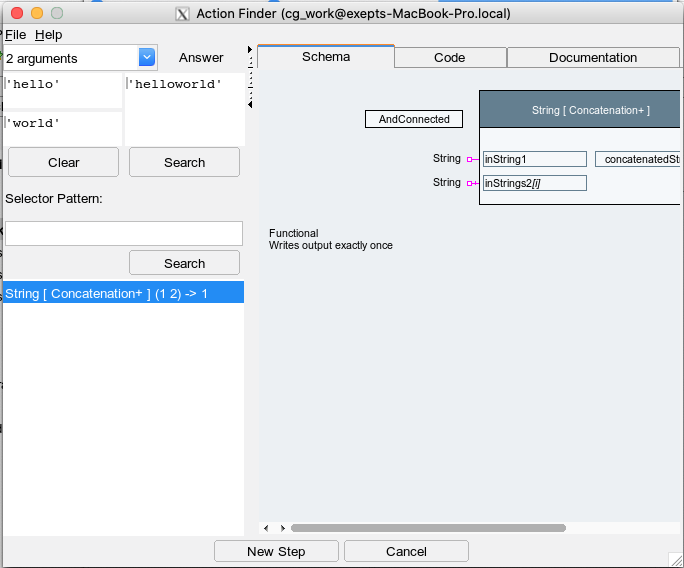Open the Help menu

(x=48, y=34)
